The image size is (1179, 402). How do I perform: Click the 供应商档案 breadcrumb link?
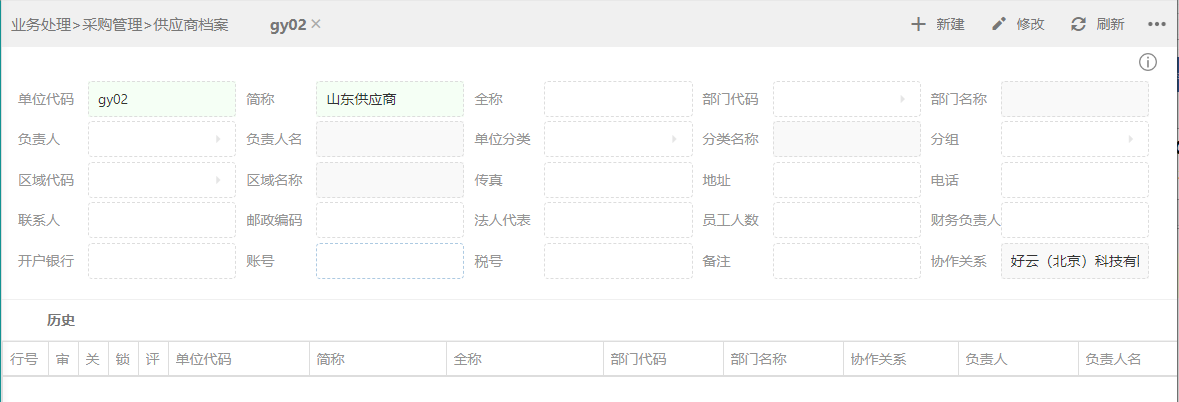pos(191,25)
